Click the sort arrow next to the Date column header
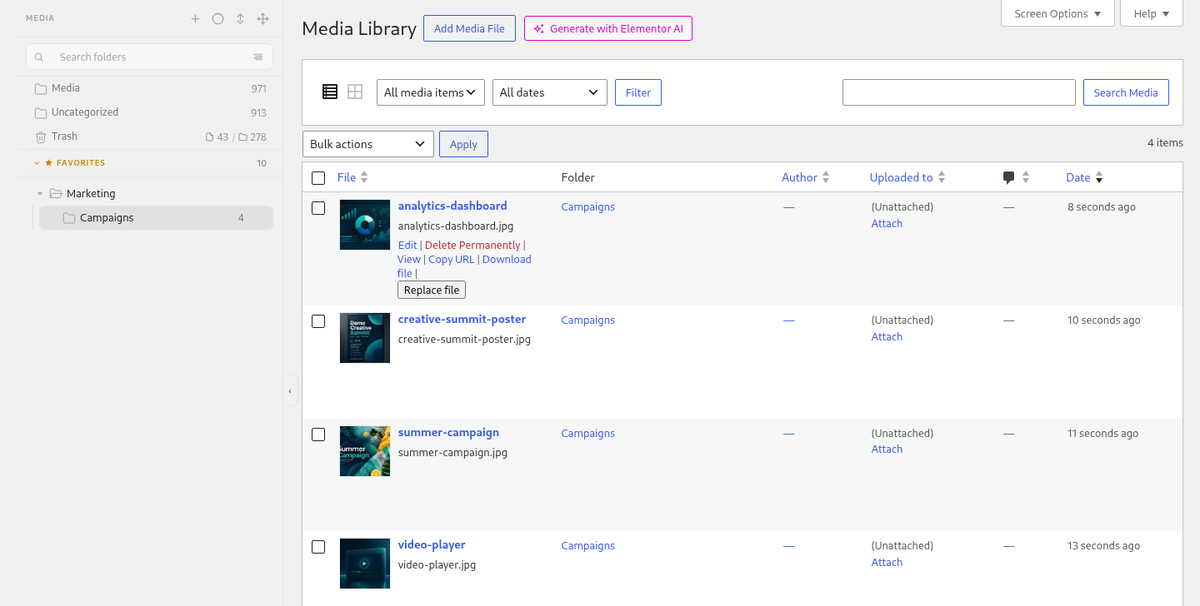Screen dimensions: 1200x606 (x=1099, y=178)
